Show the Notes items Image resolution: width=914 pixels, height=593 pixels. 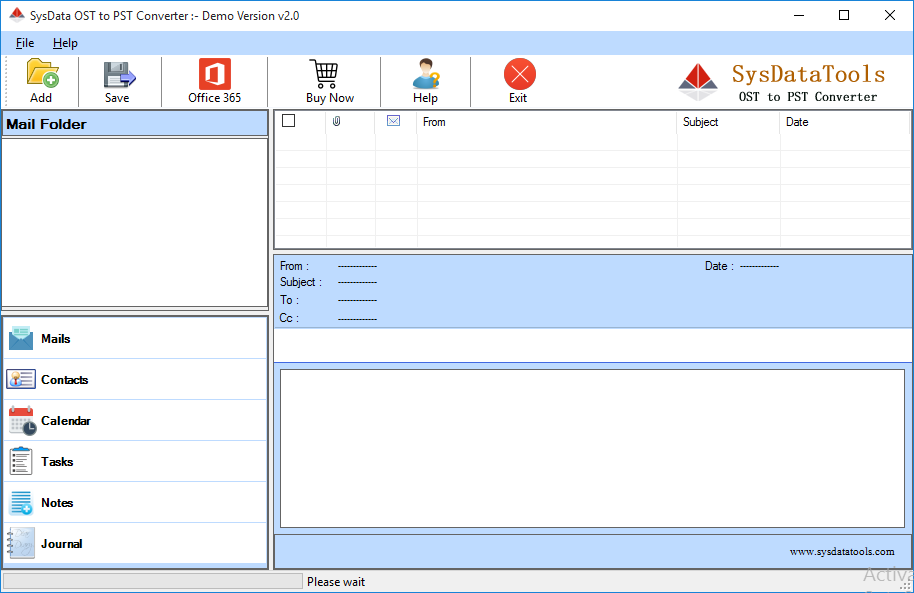coord(135,503)
